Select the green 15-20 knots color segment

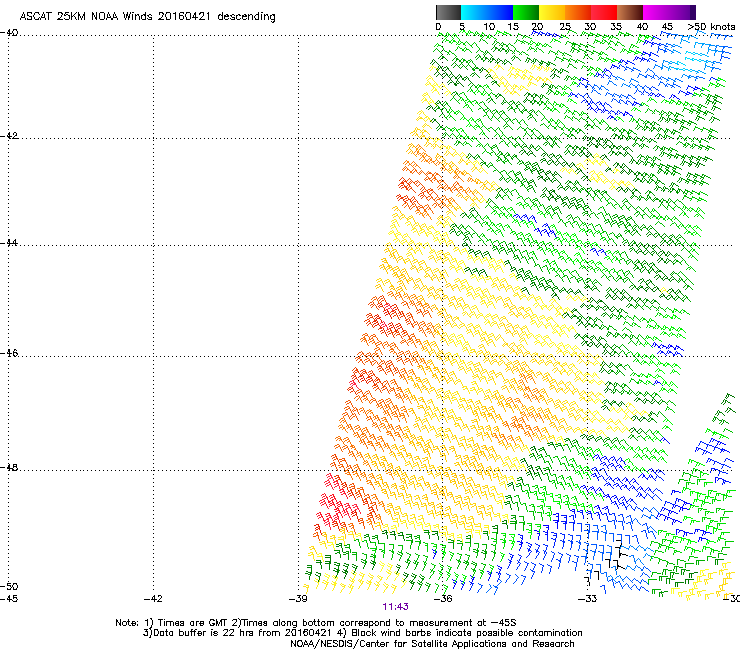coord(526,12)
